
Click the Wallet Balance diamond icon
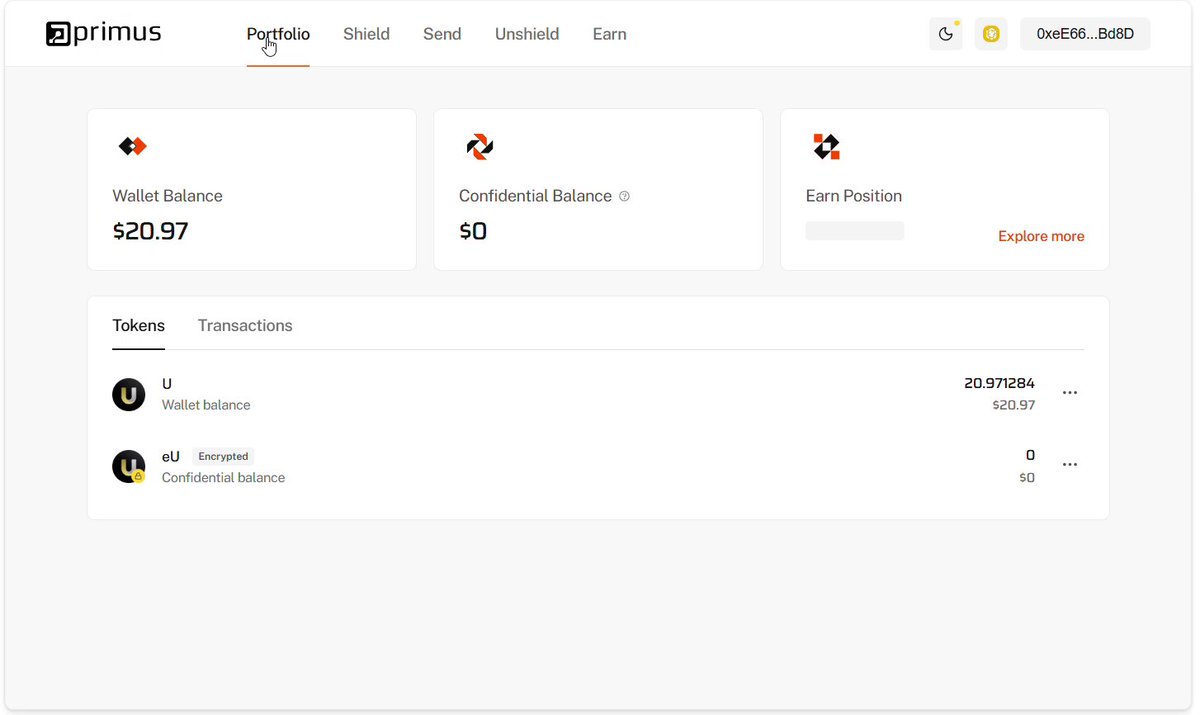tap(133, 147)
